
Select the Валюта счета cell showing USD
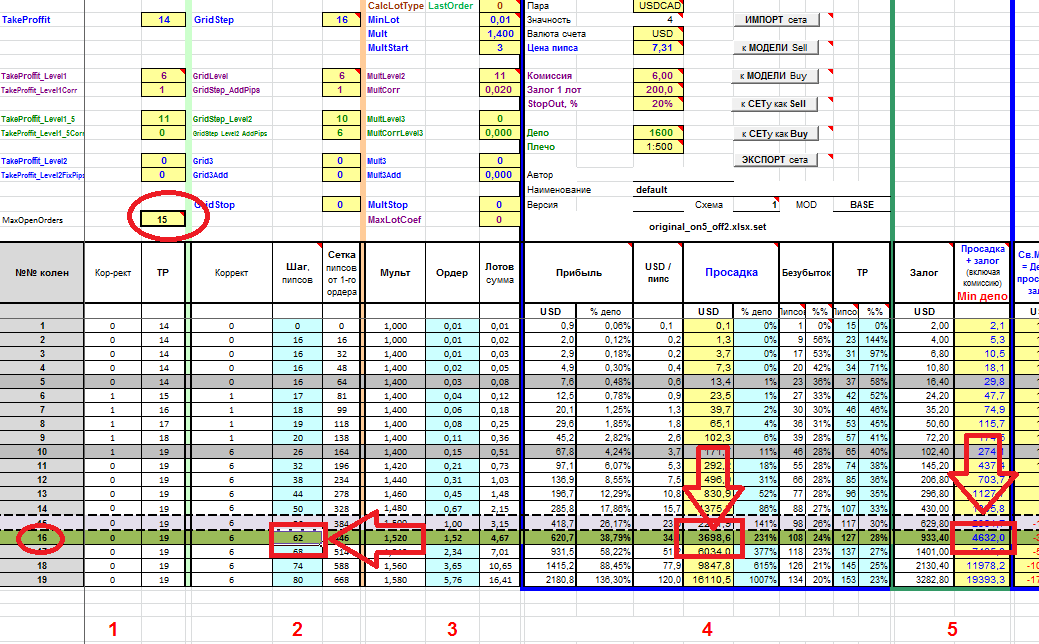(x=659, y=33)
